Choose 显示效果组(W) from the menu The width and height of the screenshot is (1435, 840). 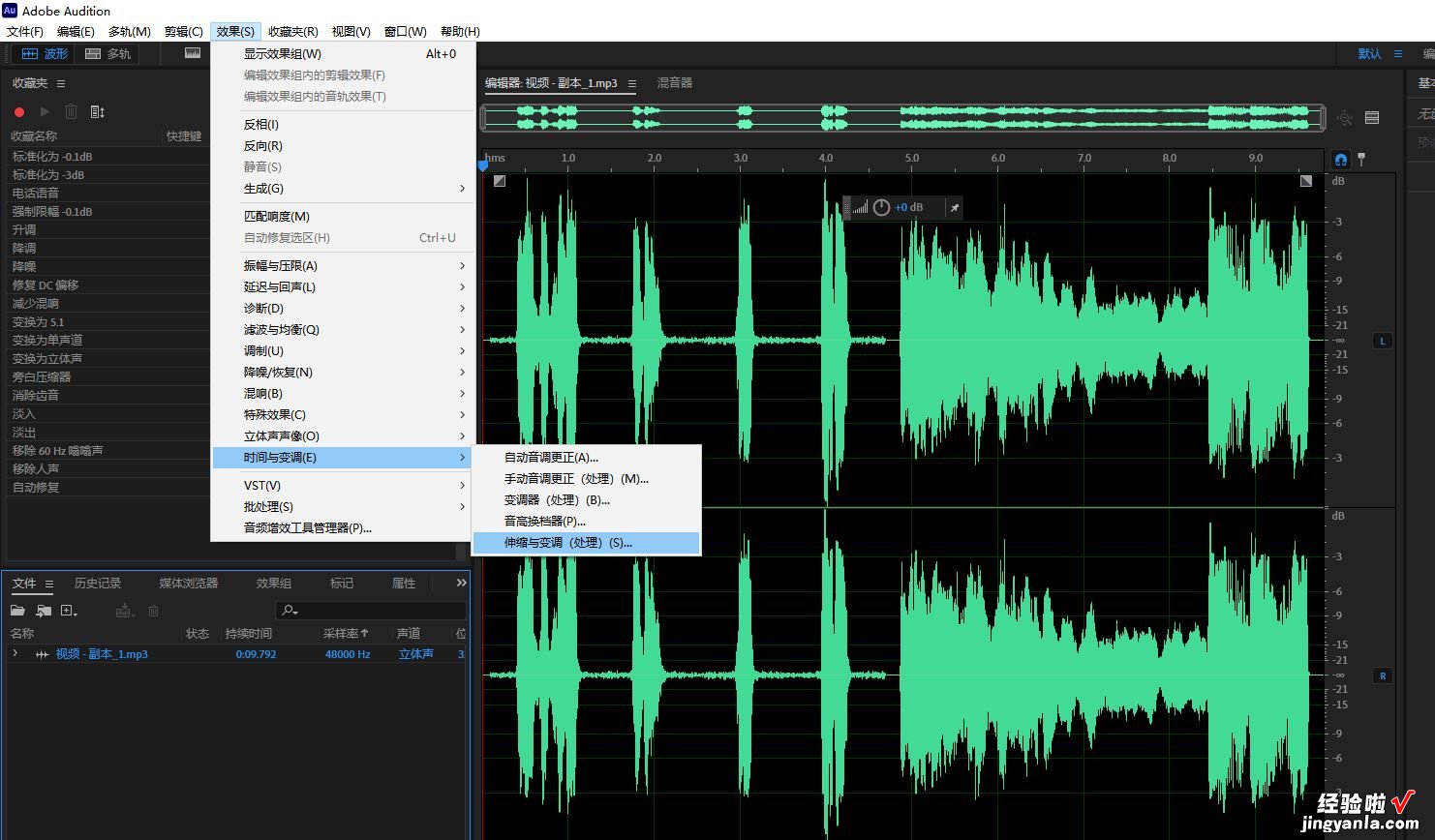343,54
